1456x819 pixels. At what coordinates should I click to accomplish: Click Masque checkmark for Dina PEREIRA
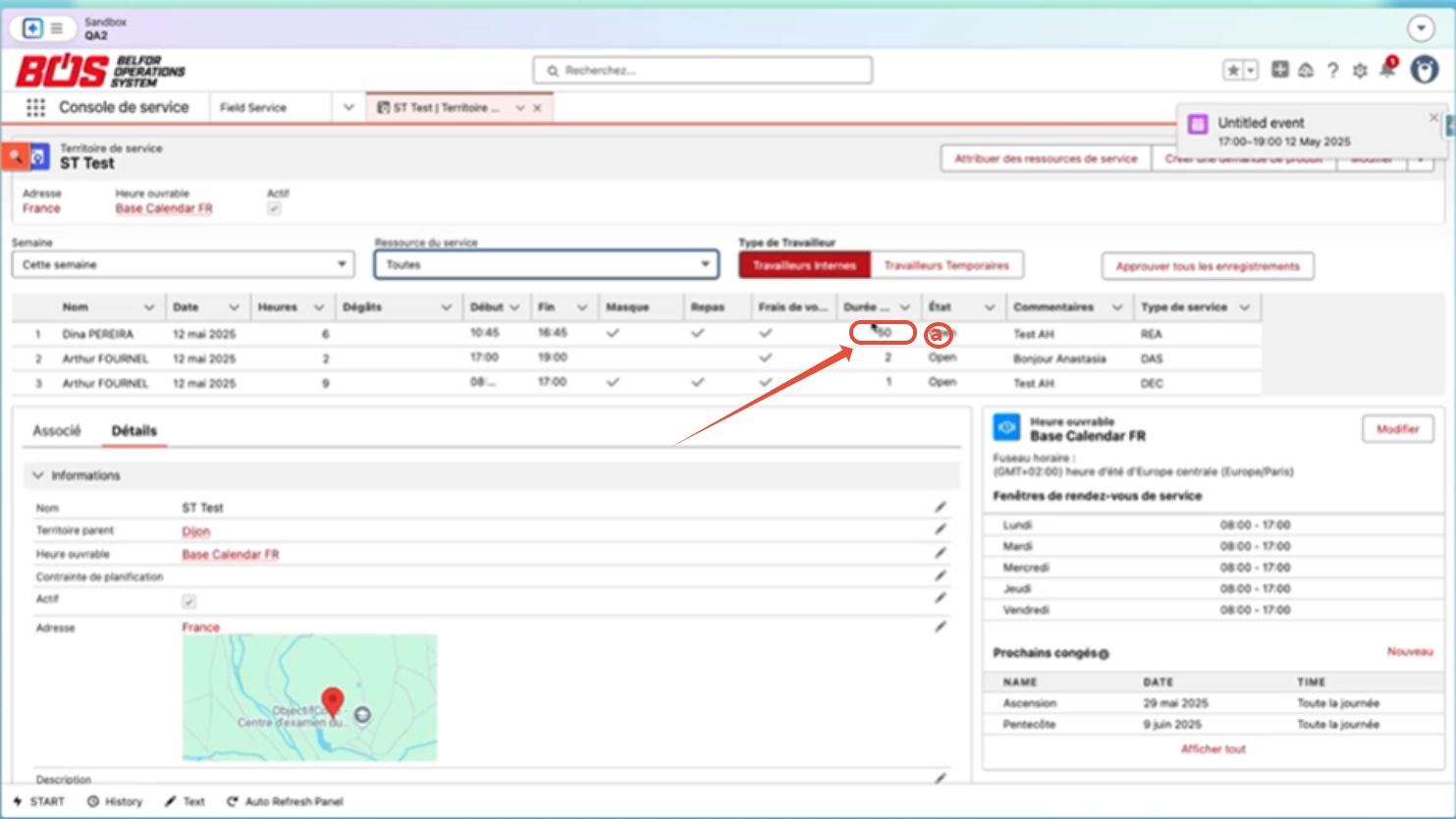tap(614, 334)
